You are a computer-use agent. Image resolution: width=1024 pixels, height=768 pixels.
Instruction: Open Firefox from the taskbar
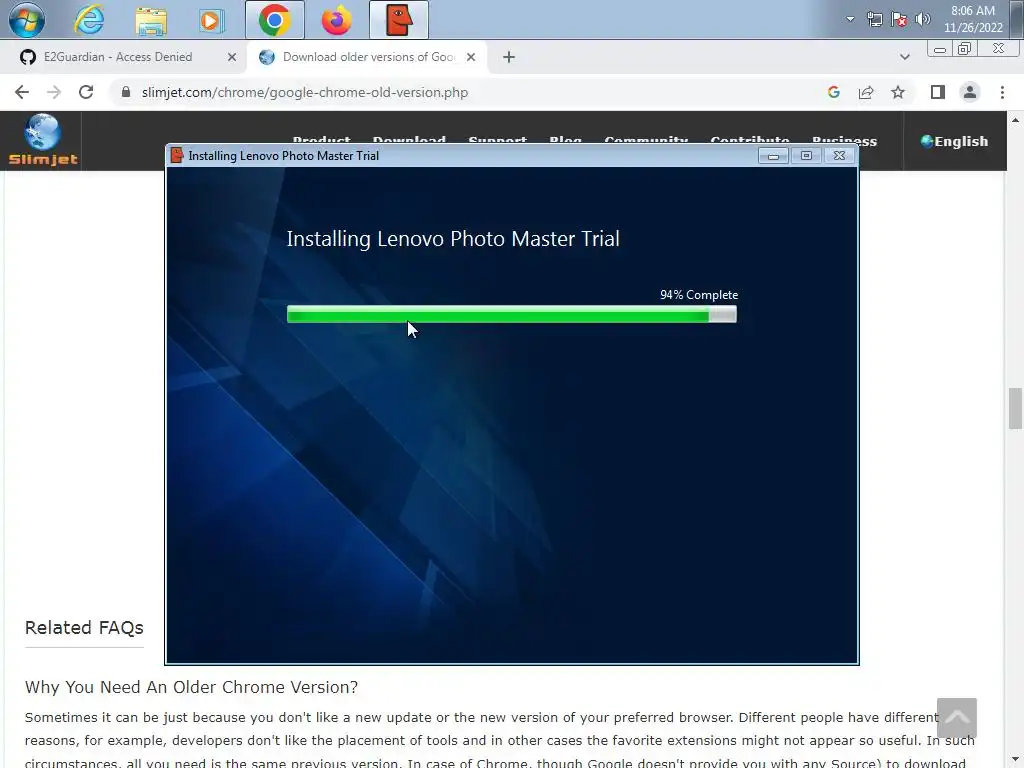click(336, 20)
